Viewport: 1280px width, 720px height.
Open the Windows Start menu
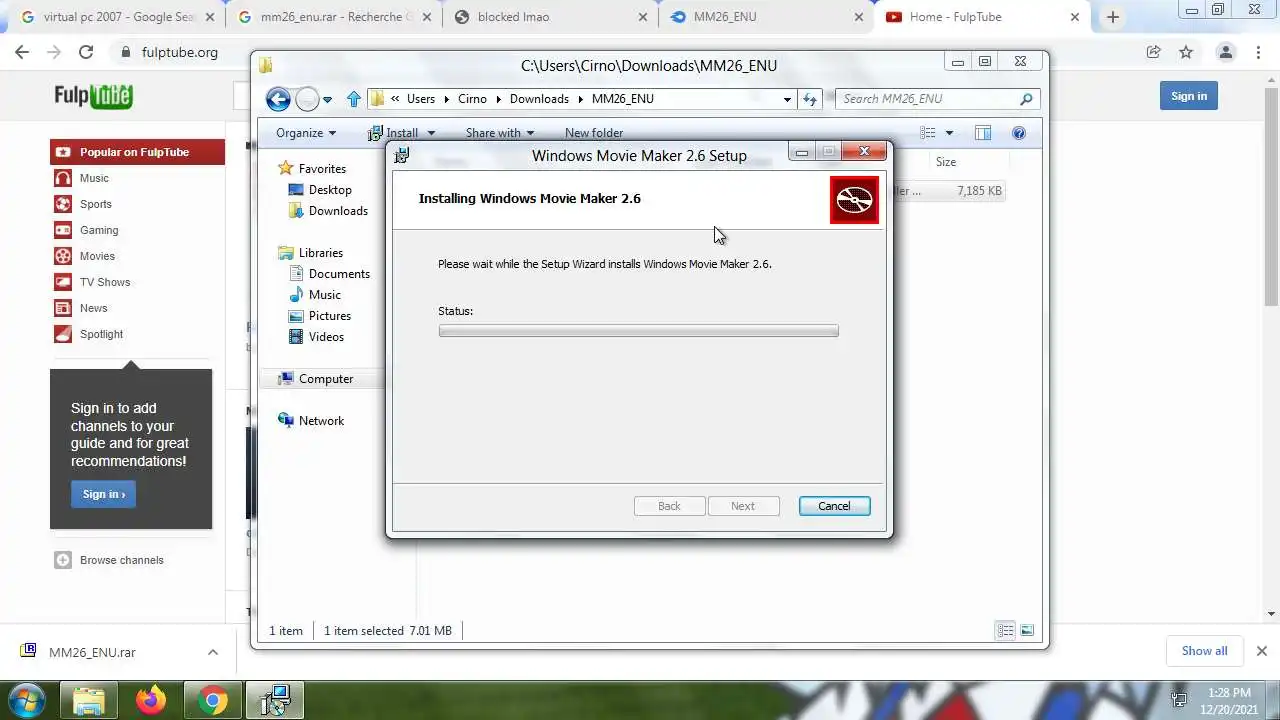coord(27,700)
